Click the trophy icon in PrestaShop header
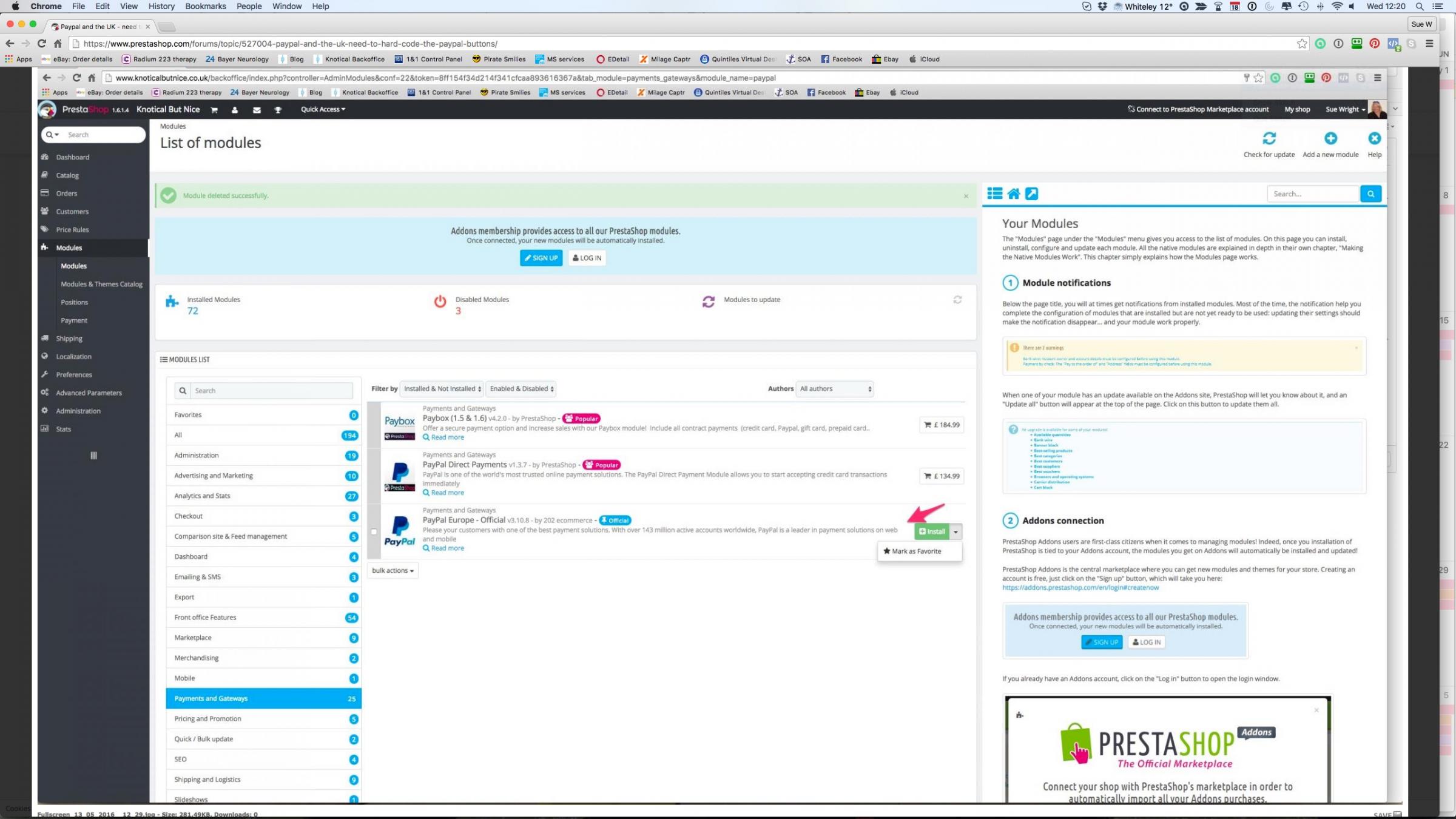This screenshot has width=1456, height=819. point(278,110)
